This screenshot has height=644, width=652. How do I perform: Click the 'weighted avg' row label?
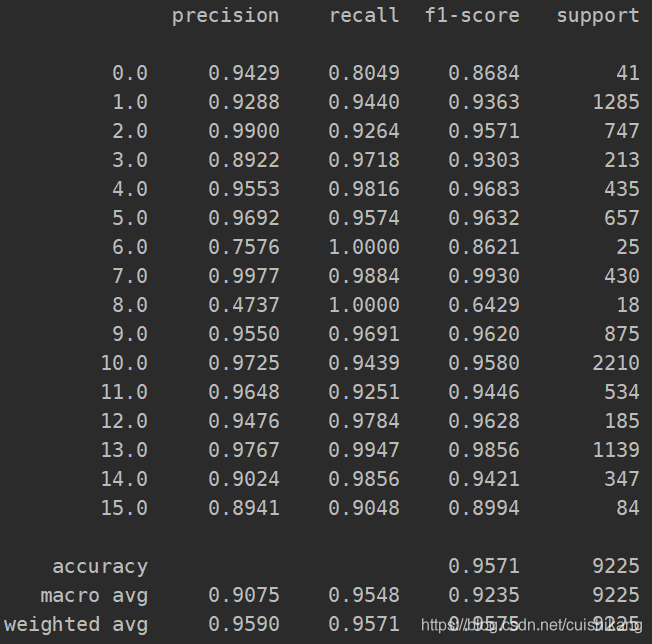[x=76, y=625]
